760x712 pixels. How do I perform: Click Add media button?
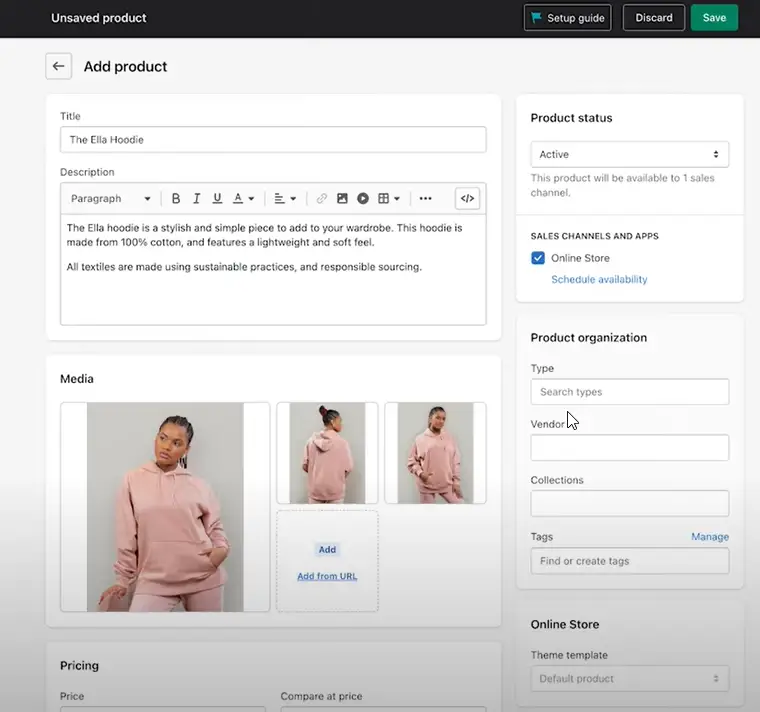click(x=327, y=550)
